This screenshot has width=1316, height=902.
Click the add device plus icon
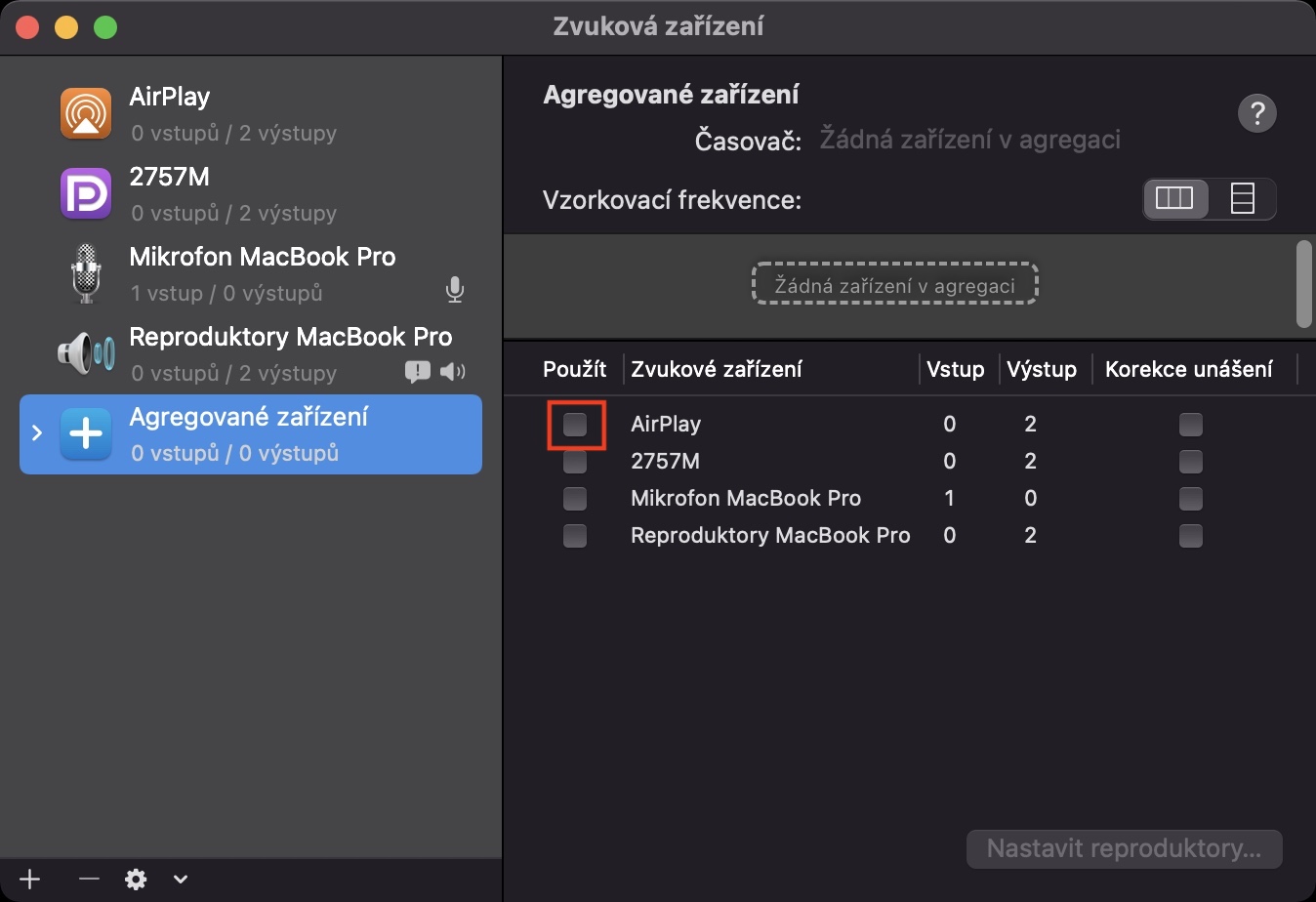pos(30,879)
